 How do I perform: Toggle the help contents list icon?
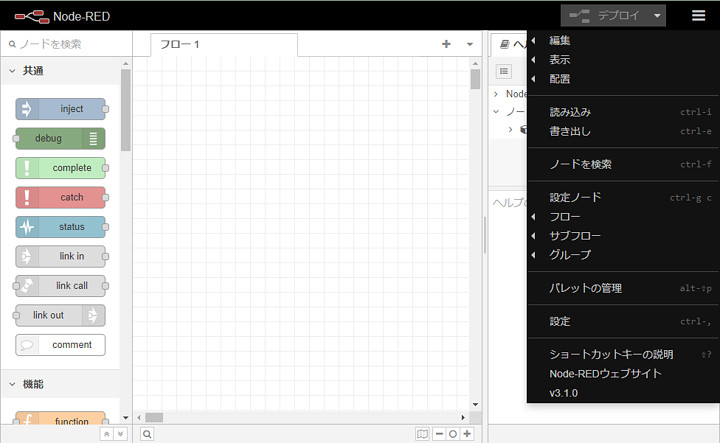(x=504, y=71)
